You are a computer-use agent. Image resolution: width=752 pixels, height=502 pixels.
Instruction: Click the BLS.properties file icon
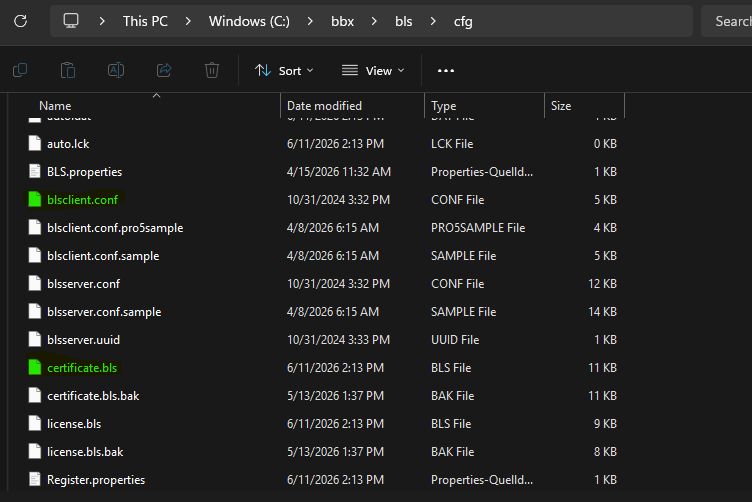[x=35, y=171]
